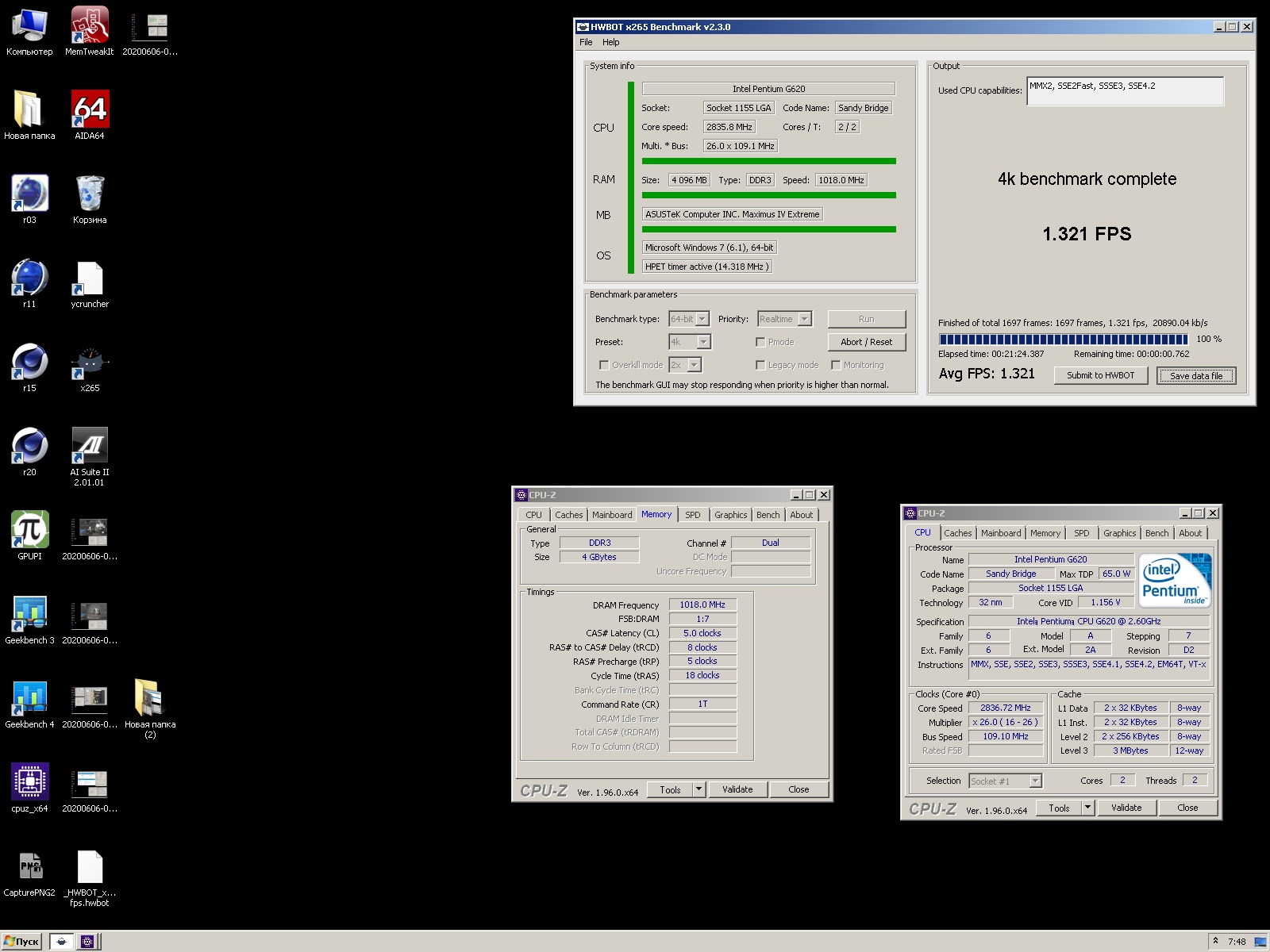Switch to Mainboard tab in Memory CPU-Z window
The height and width of the screenshot is (952, 1270).
click(x=612, y=515)
